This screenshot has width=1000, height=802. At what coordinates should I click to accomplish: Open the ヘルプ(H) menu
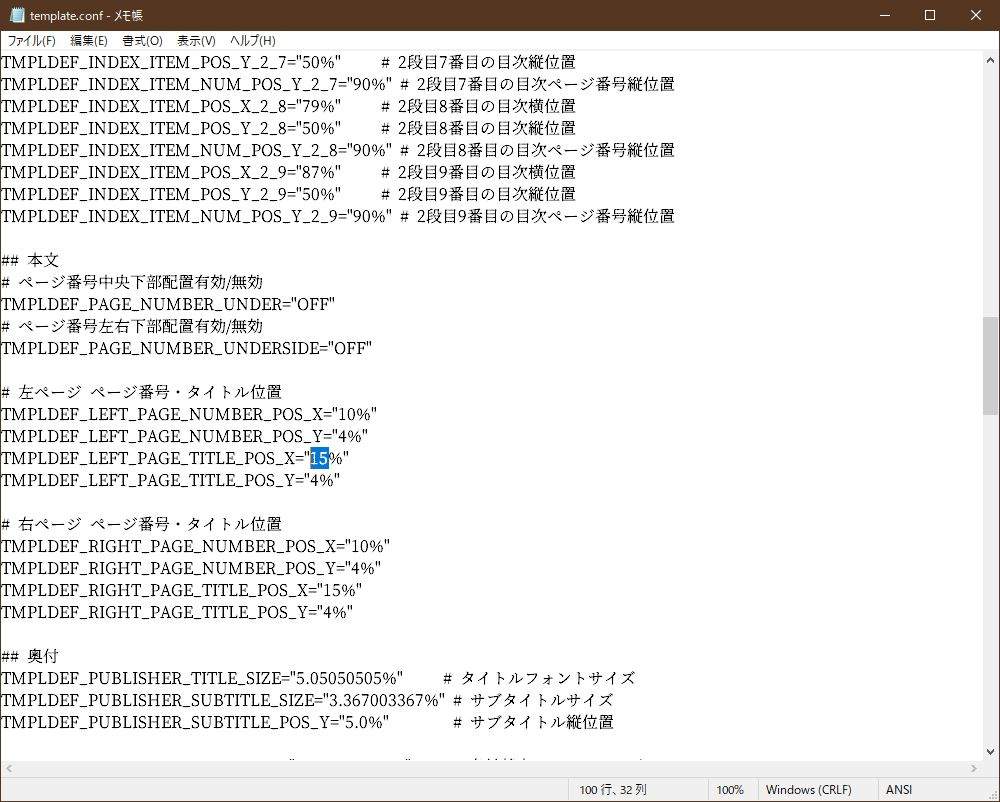pyautogui.click(x=253, y=41)
